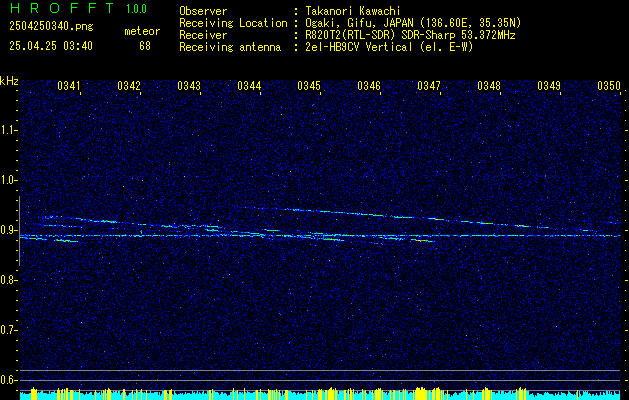Click the Observer field label
This screenshot has height=400, width=629.
[203, 11]
